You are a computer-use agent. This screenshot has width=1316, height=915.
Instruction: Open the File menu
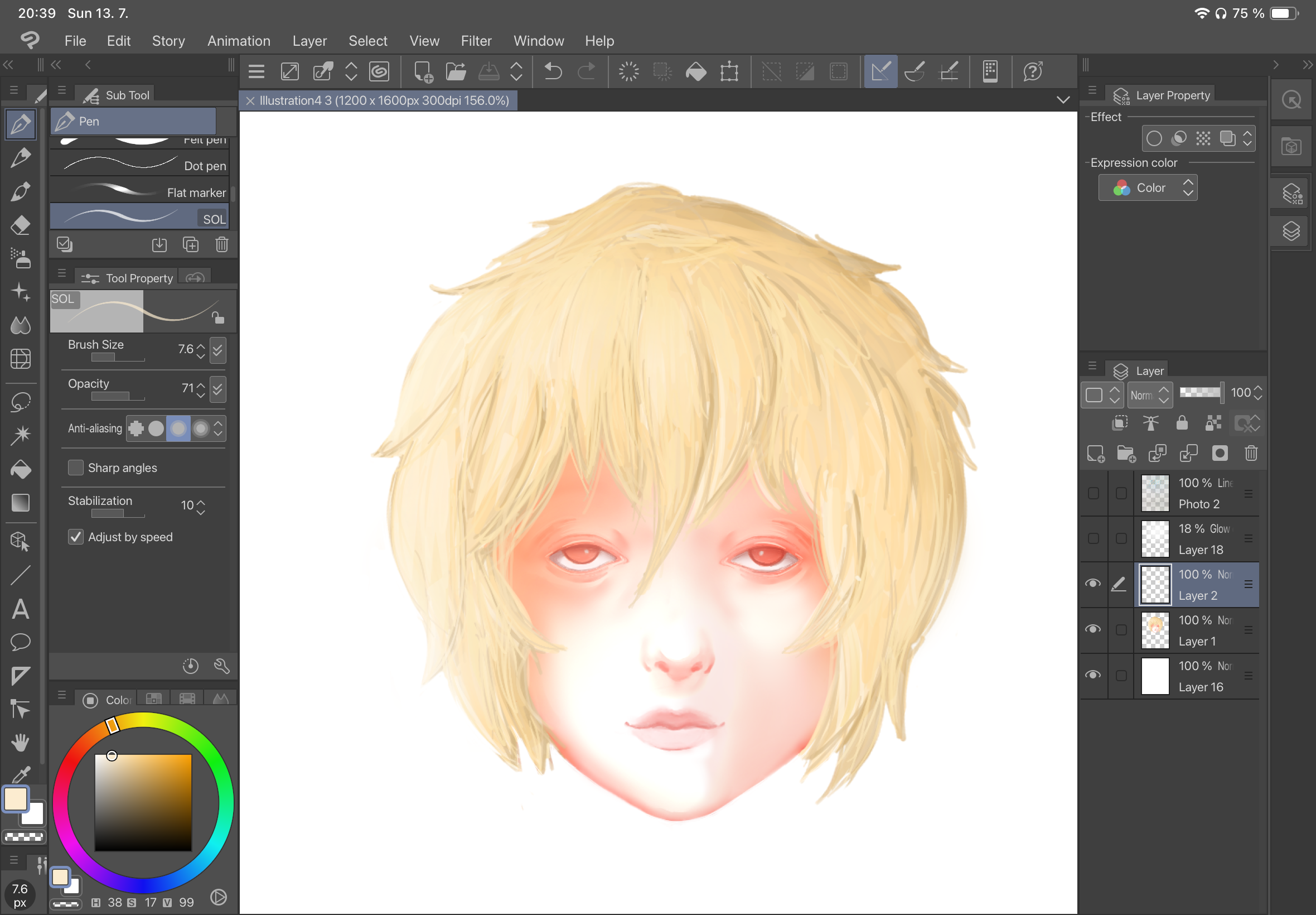pos(75,41)
